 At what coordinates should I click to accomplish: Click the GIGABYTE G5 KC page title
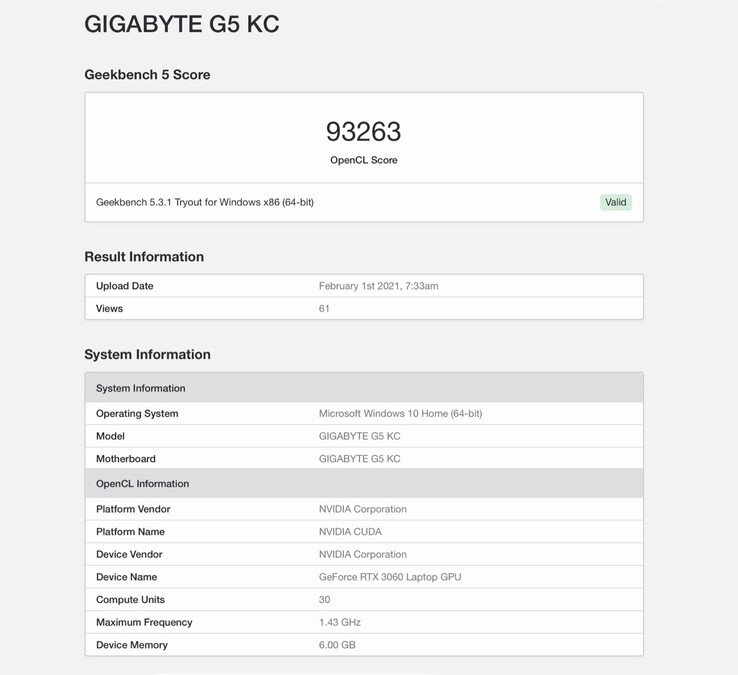(182, 25)
